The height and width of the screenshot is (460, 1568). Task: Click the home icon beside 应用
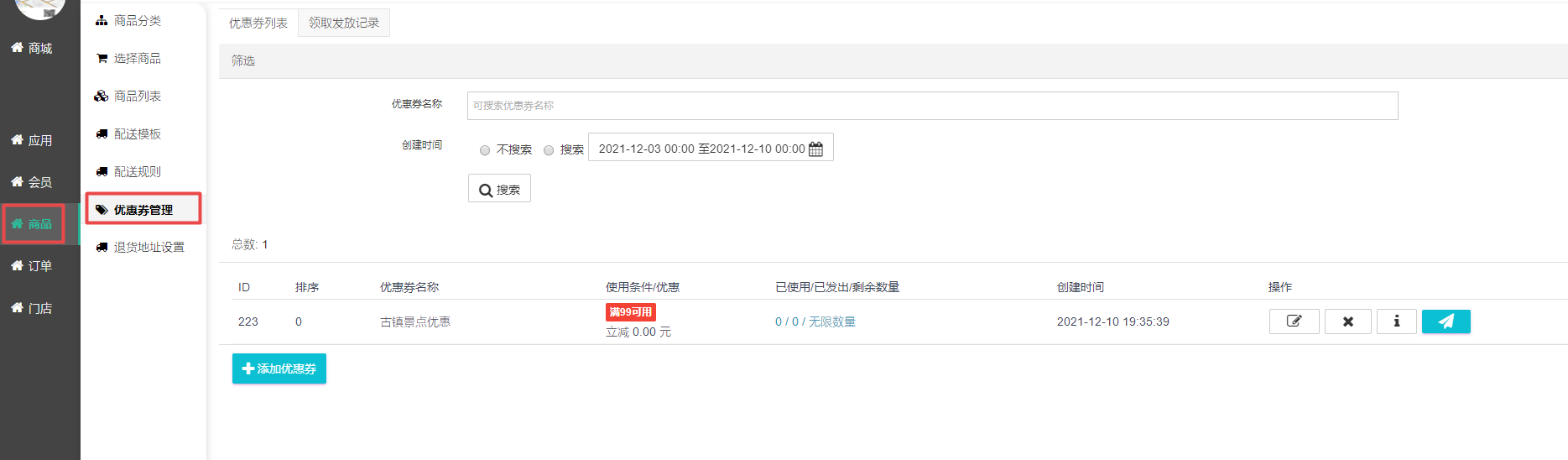[17, 140]
